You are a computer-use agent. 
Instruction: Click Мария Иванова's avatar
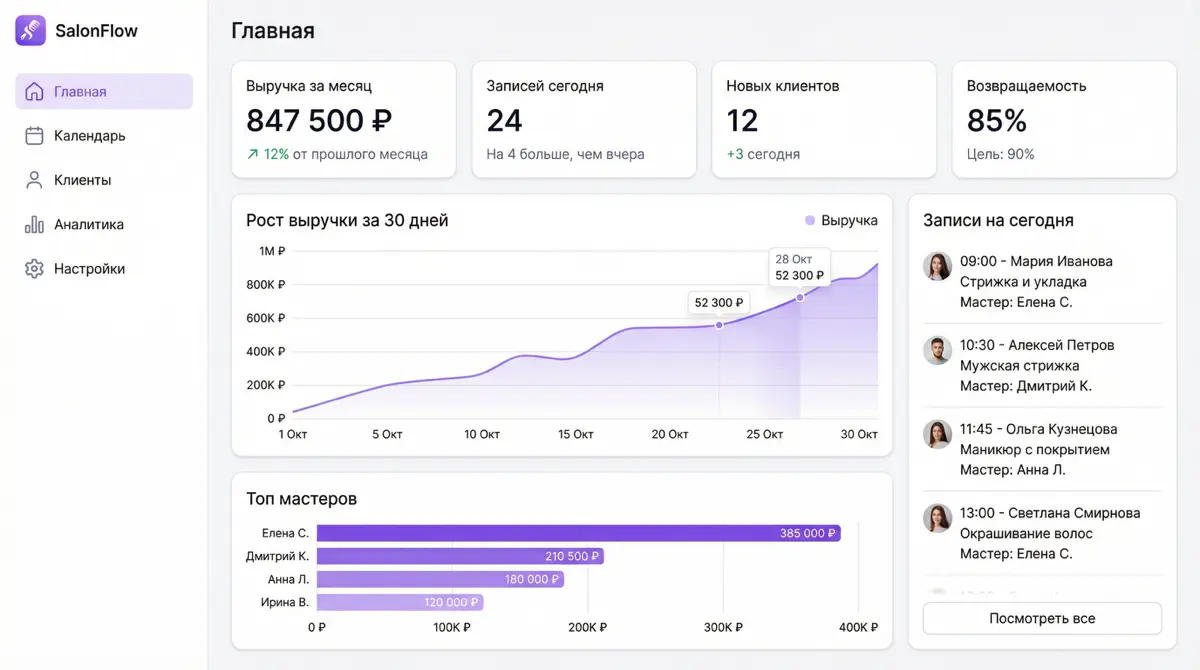pos(937,266)
